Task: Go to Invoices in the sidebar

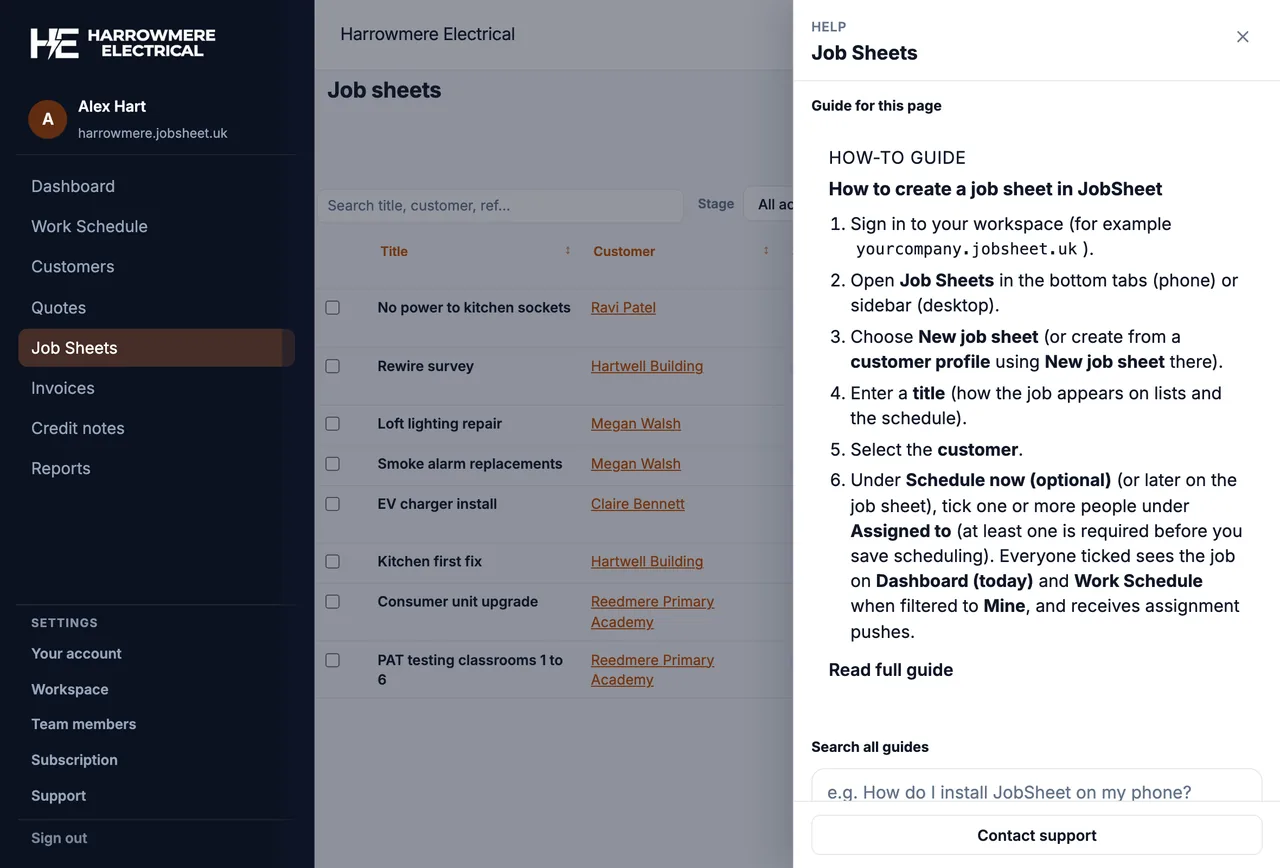Action: point(63,388)
